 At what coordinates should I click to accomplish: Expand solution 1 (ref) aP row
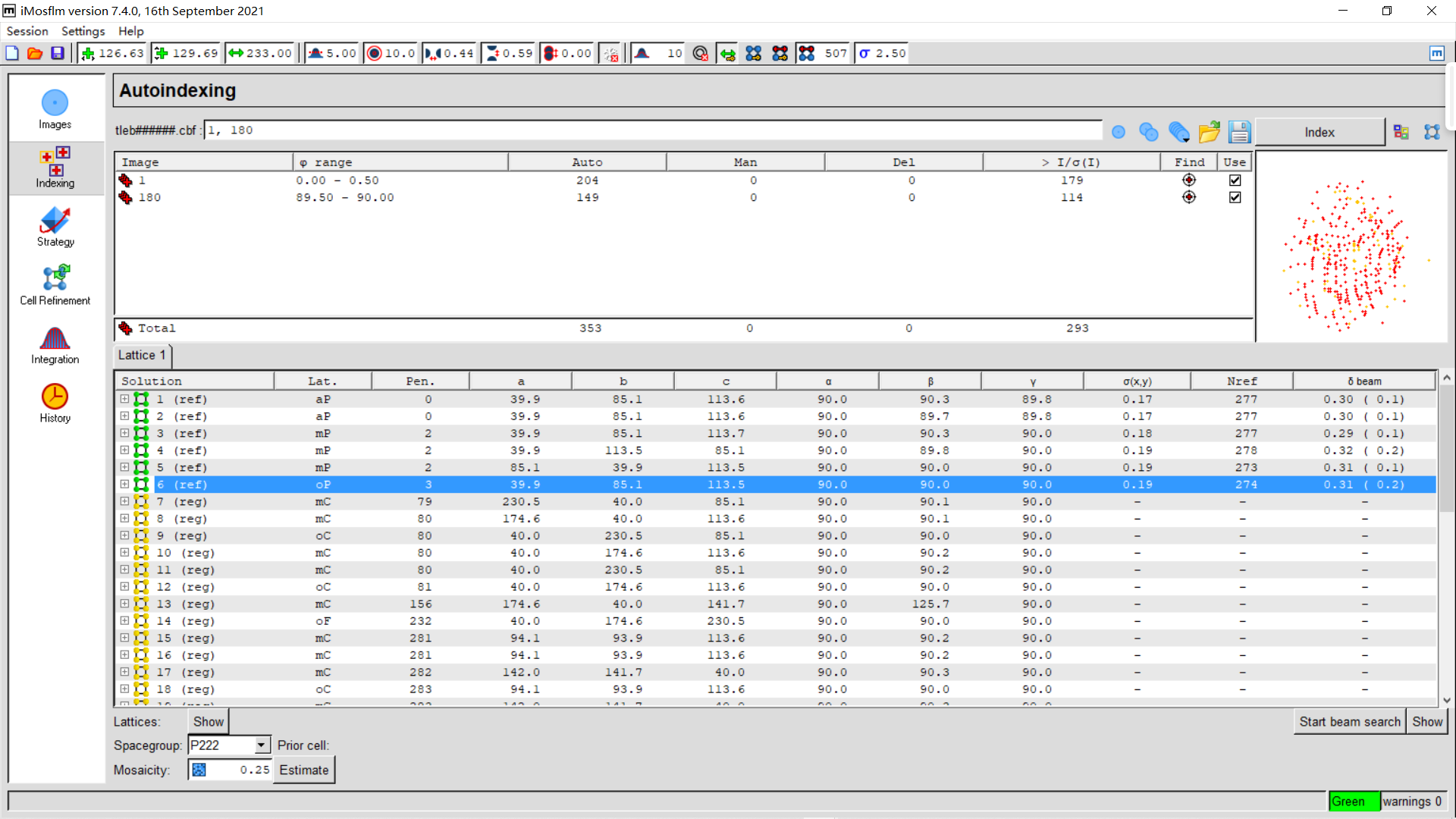(124, 399)
